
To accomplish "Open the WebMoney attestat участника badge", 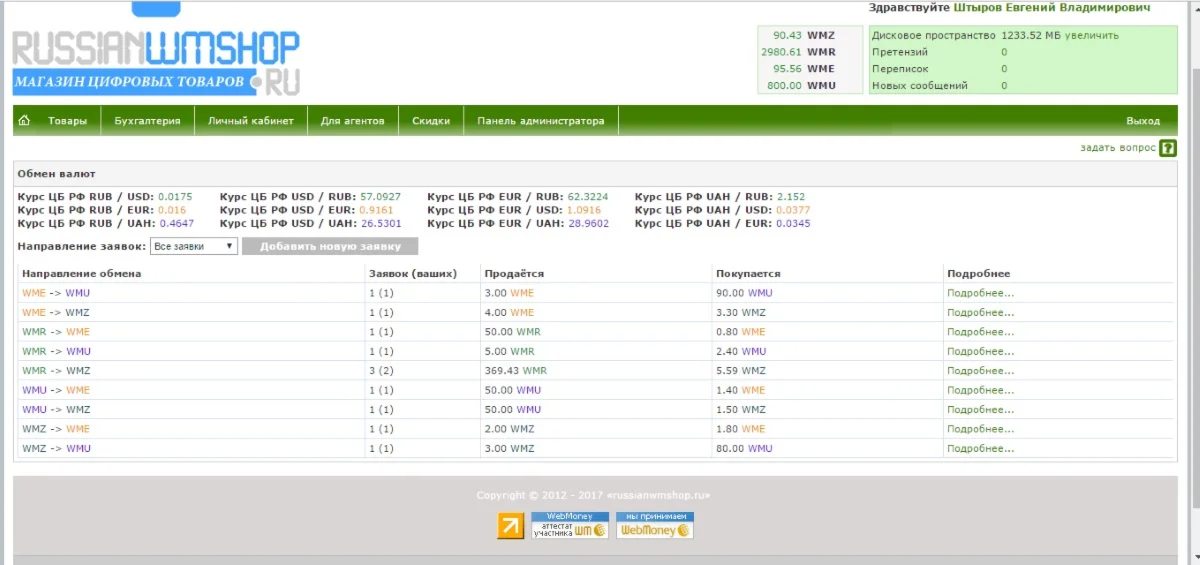I will pos(569,526).
